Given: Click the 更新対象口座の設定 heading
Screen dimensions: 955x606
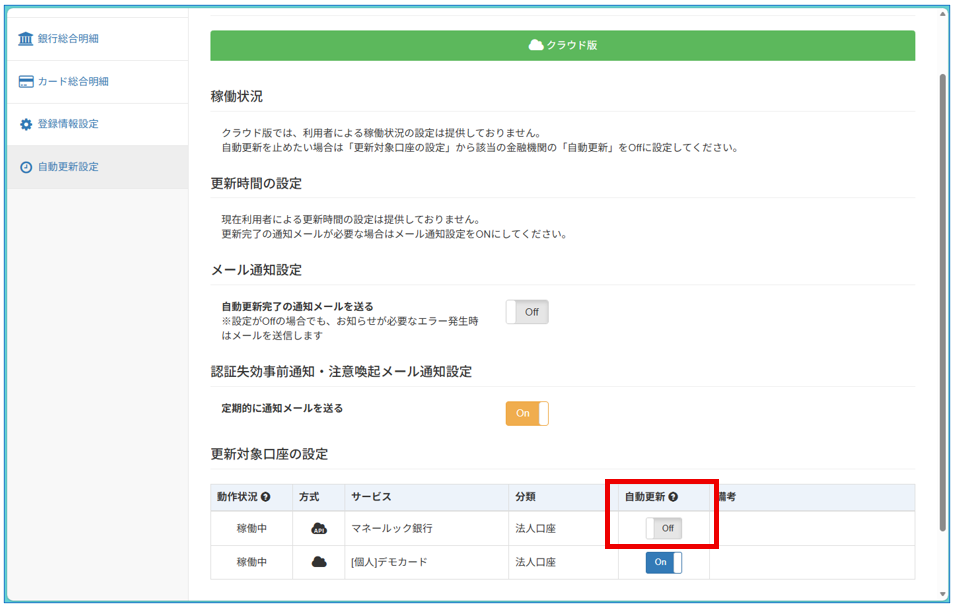Looking at the screenshot, I should click(269, 454).
